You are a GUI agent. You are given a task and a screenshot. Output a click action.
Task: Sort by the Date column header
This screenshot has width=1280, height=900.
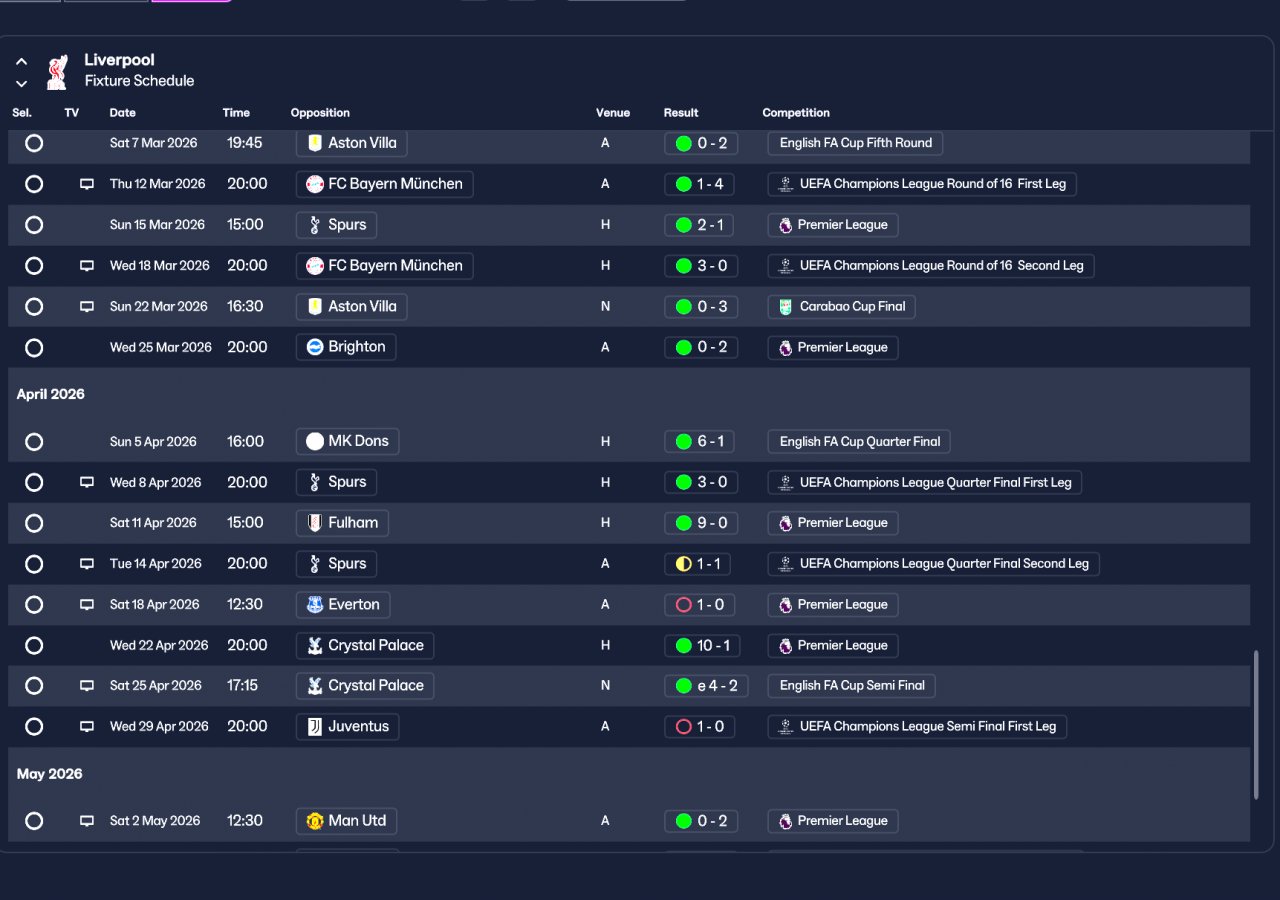coord(123,113)
